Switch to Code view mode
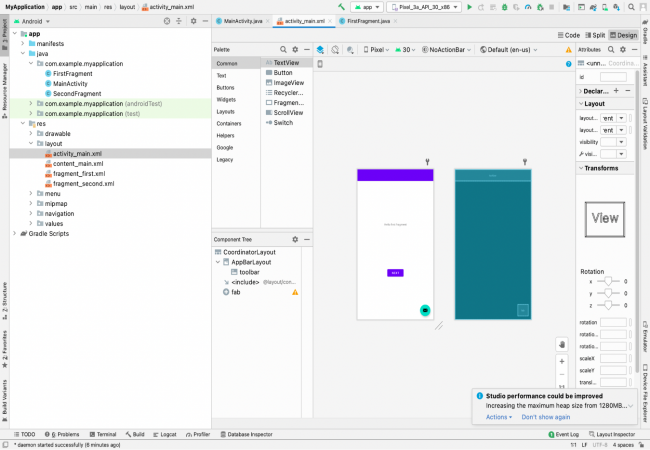650x450 pixels. (567, 35)
